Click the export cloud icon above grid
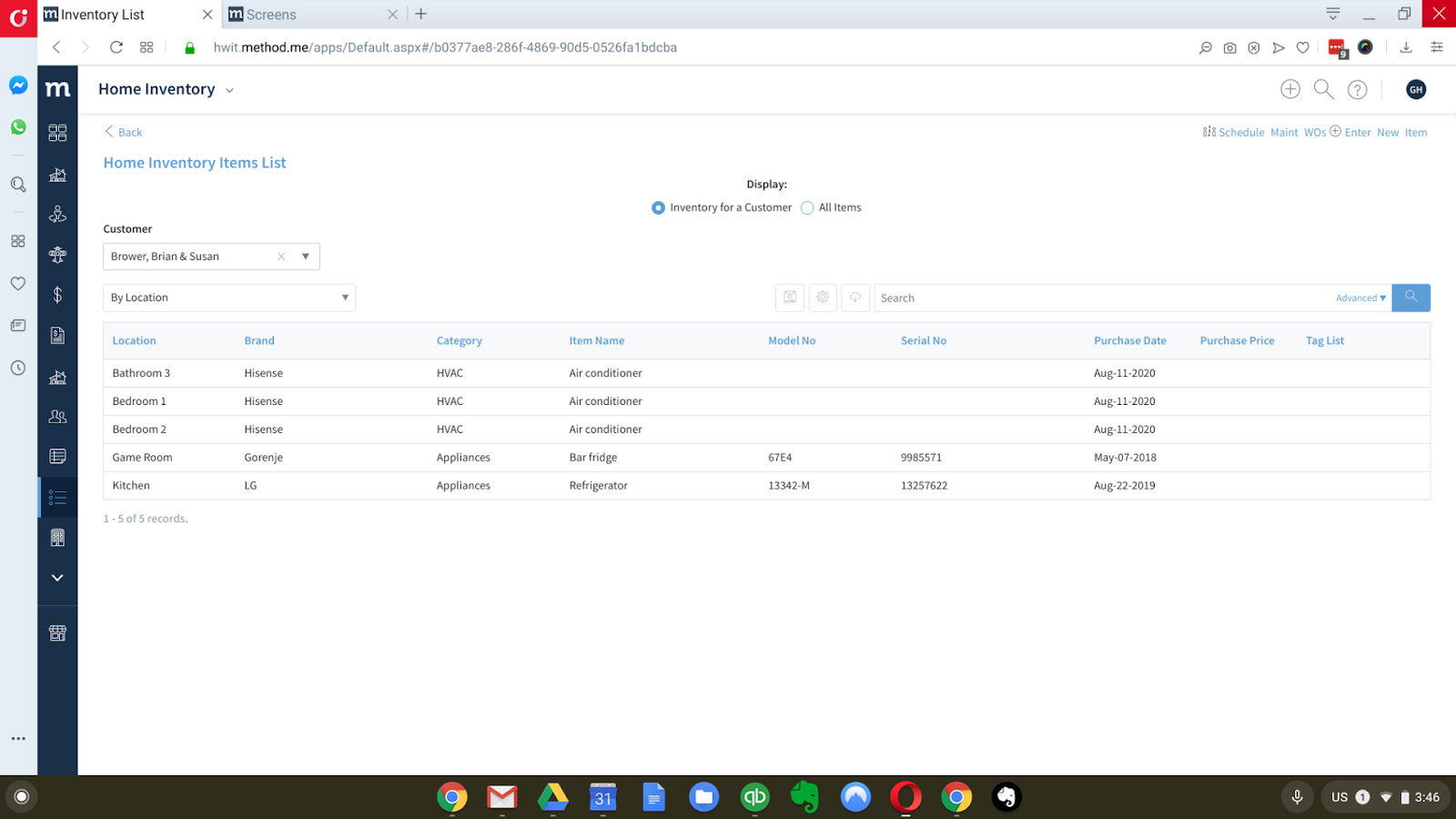This screenshot has height=819, width=1456. click(x=855, y=298)
